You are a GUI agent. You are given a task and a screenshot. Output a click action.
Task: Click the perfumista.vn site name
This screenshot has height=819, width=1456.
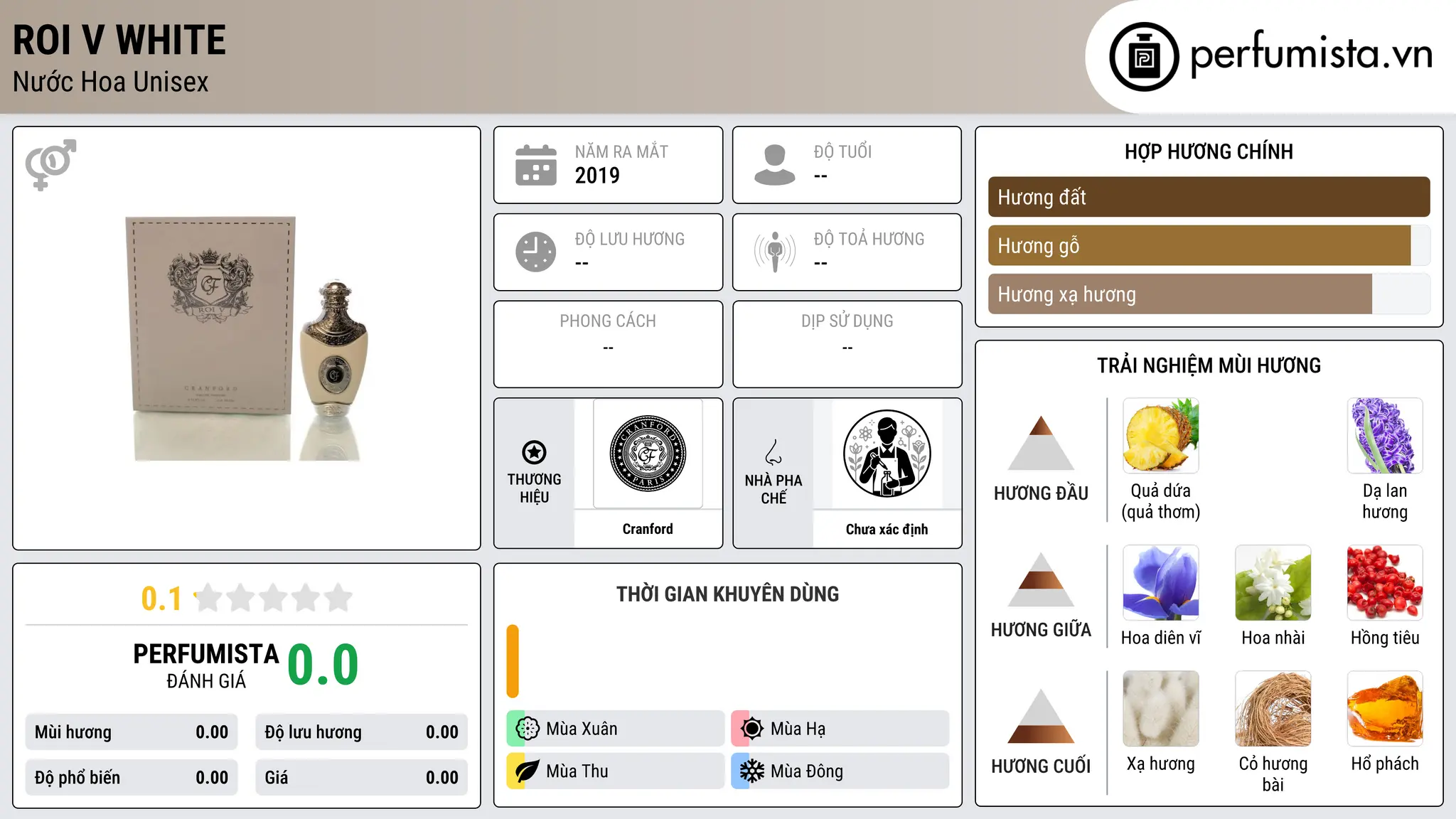(1312, 54)
